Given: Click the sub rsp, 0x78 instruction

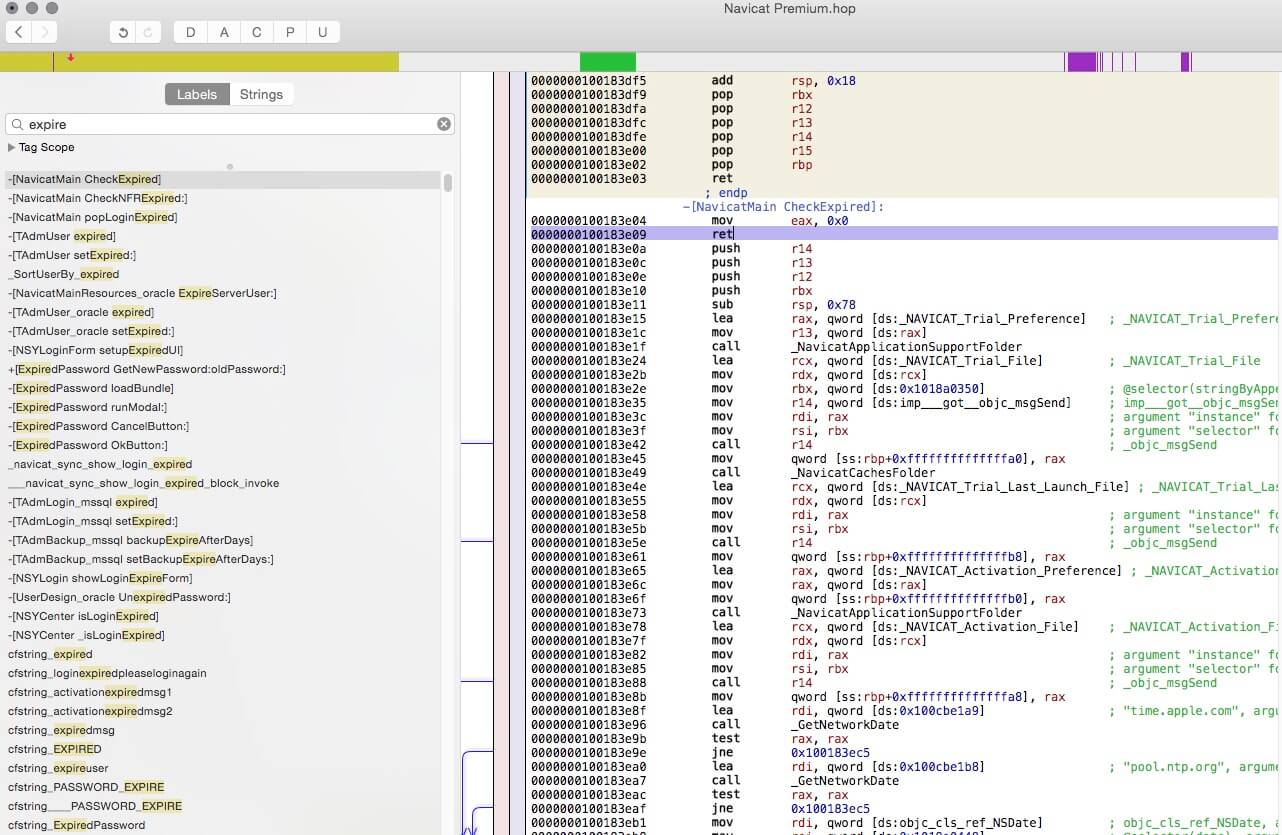Looking at the screenshot, I should [x=783, y=305].
